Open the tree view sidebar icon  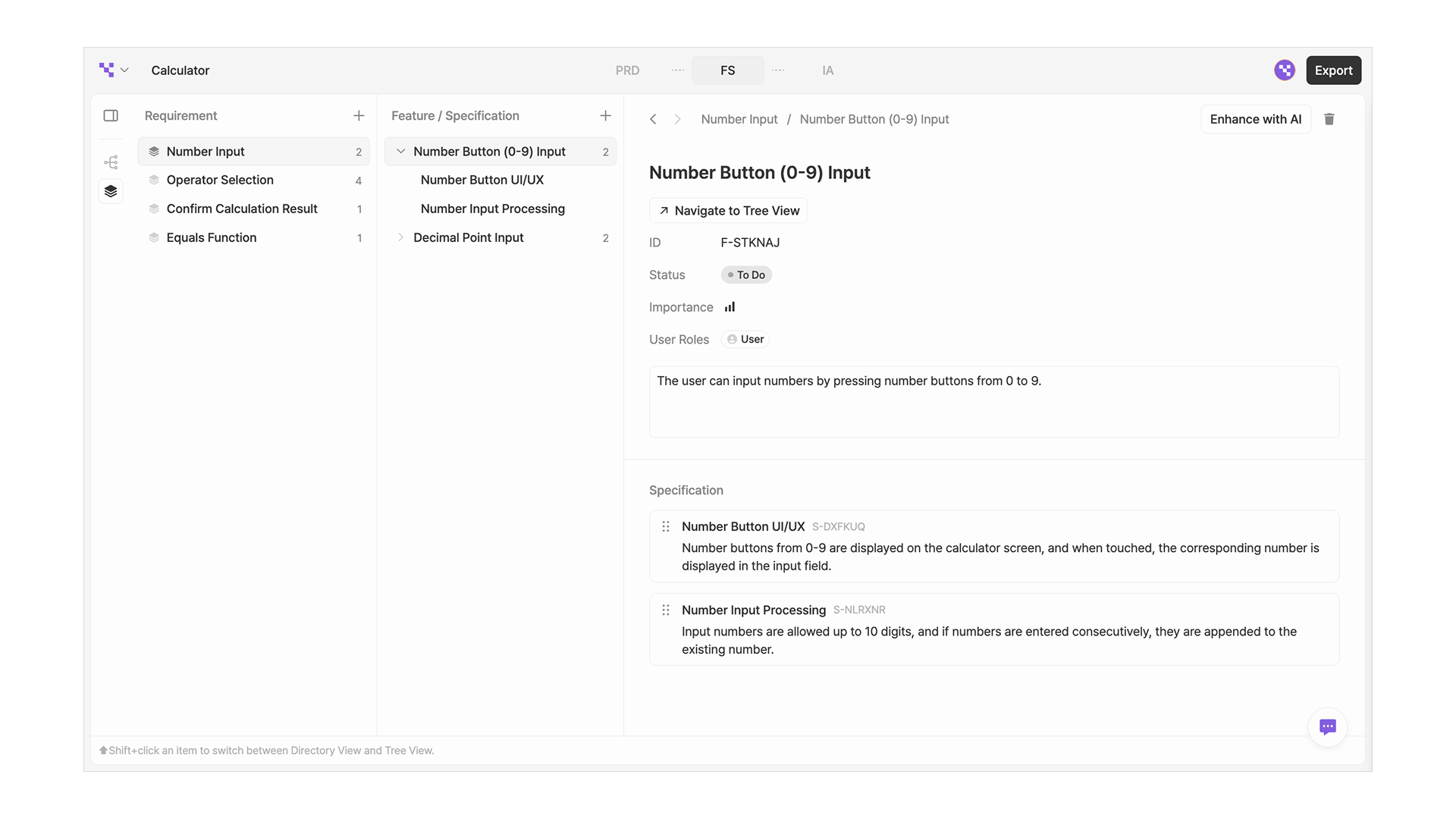(x=111, y=162)
